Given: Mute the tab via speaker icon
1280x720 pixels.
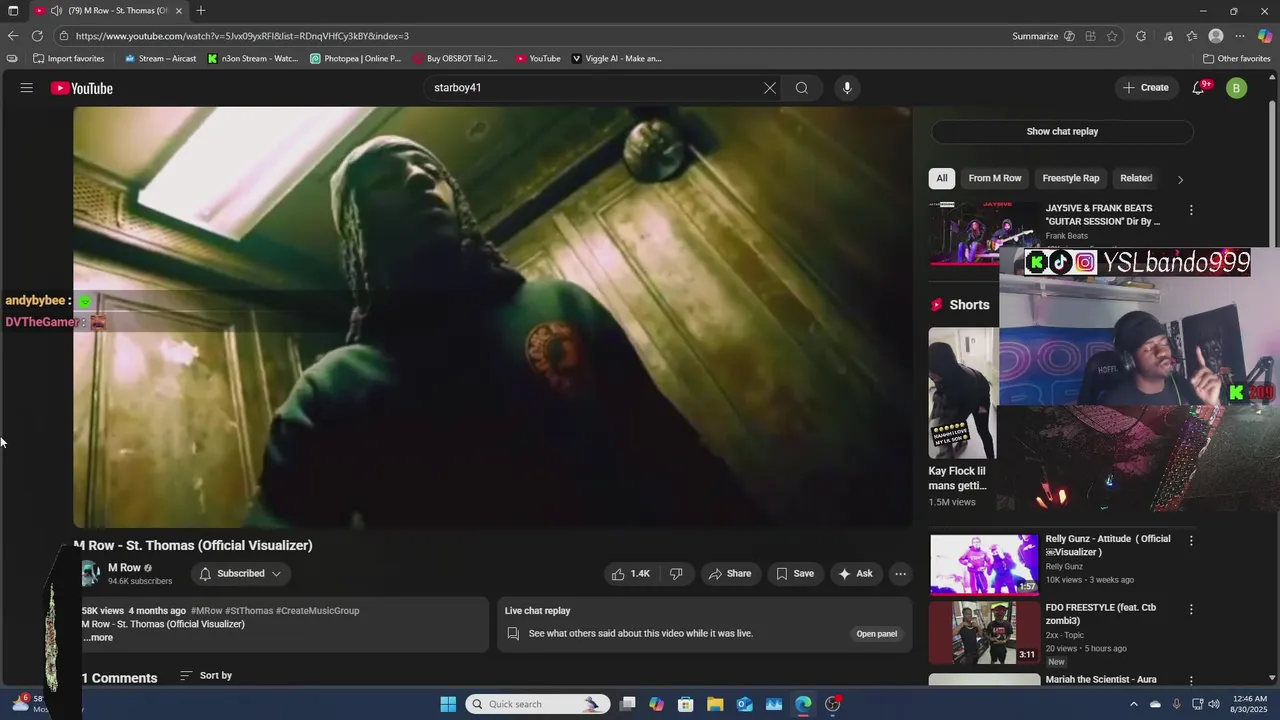Looking at the screenshot, I should pyautogui.click(x=55, y=11).
